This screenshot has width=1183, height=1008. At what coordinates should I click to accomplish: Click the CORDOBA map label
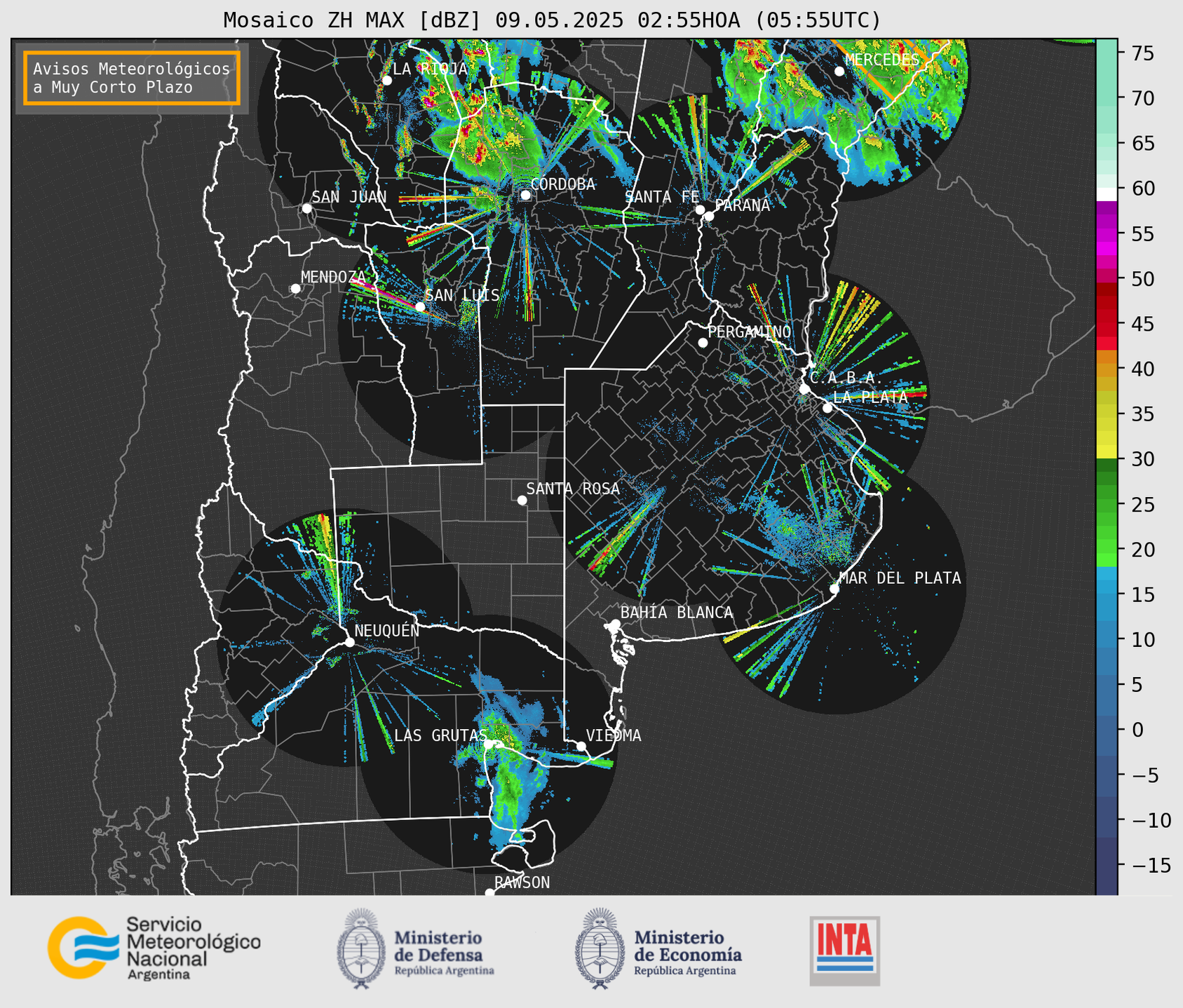563,184
